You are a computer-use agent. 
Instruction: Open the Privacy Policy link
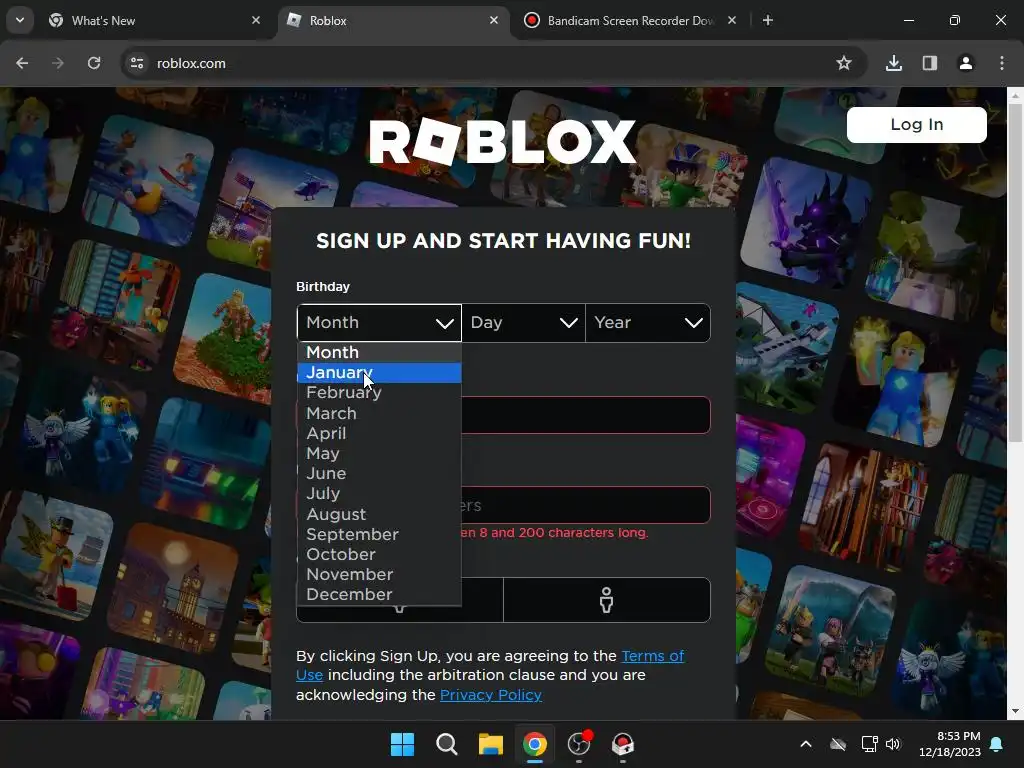coord(491,695)
